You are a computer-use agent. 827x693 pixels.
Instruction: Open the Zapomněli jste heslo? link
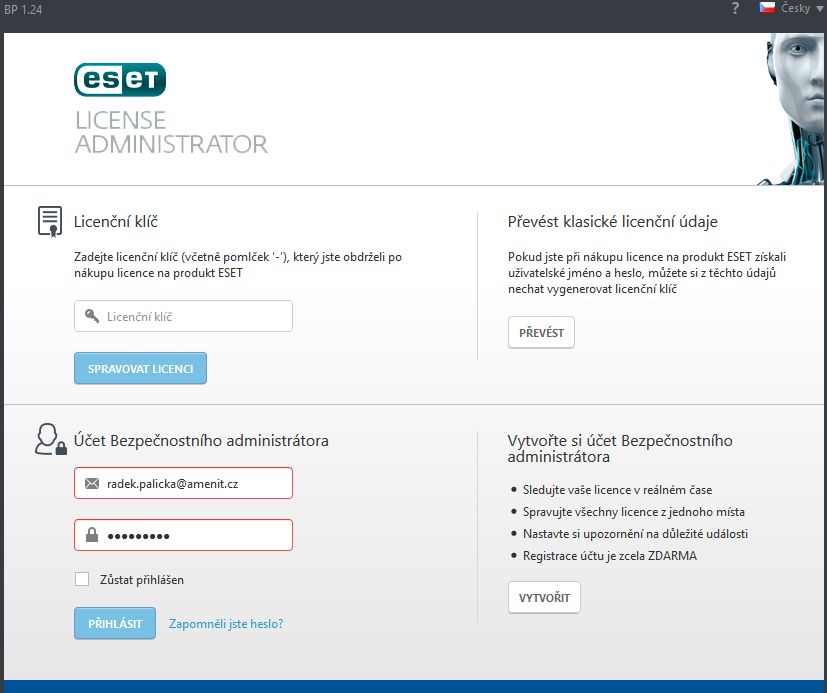point(226,623)
